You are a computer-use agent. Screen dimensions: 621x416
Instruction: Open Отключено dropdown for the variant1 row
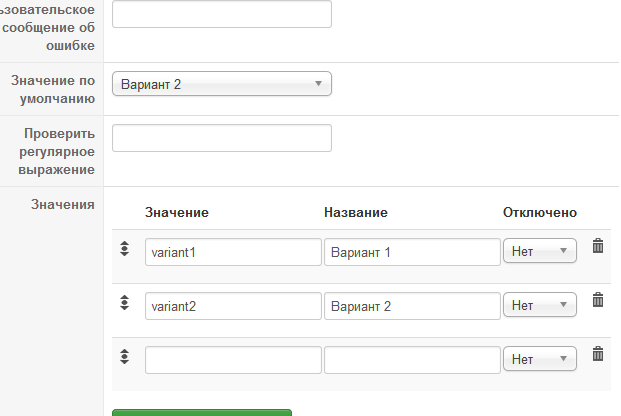click(540, 252)
